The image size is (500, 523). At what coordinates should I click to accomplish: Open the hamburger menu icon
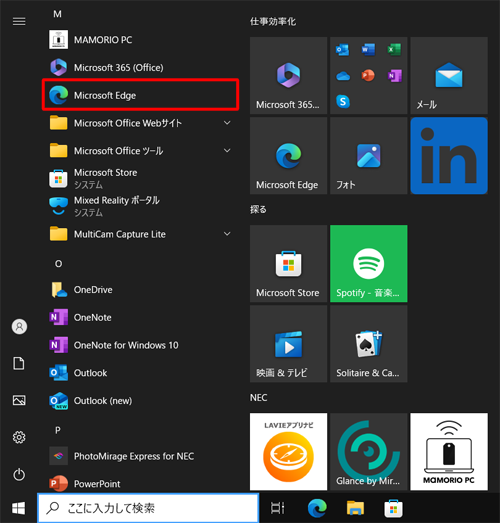[19, 22]
